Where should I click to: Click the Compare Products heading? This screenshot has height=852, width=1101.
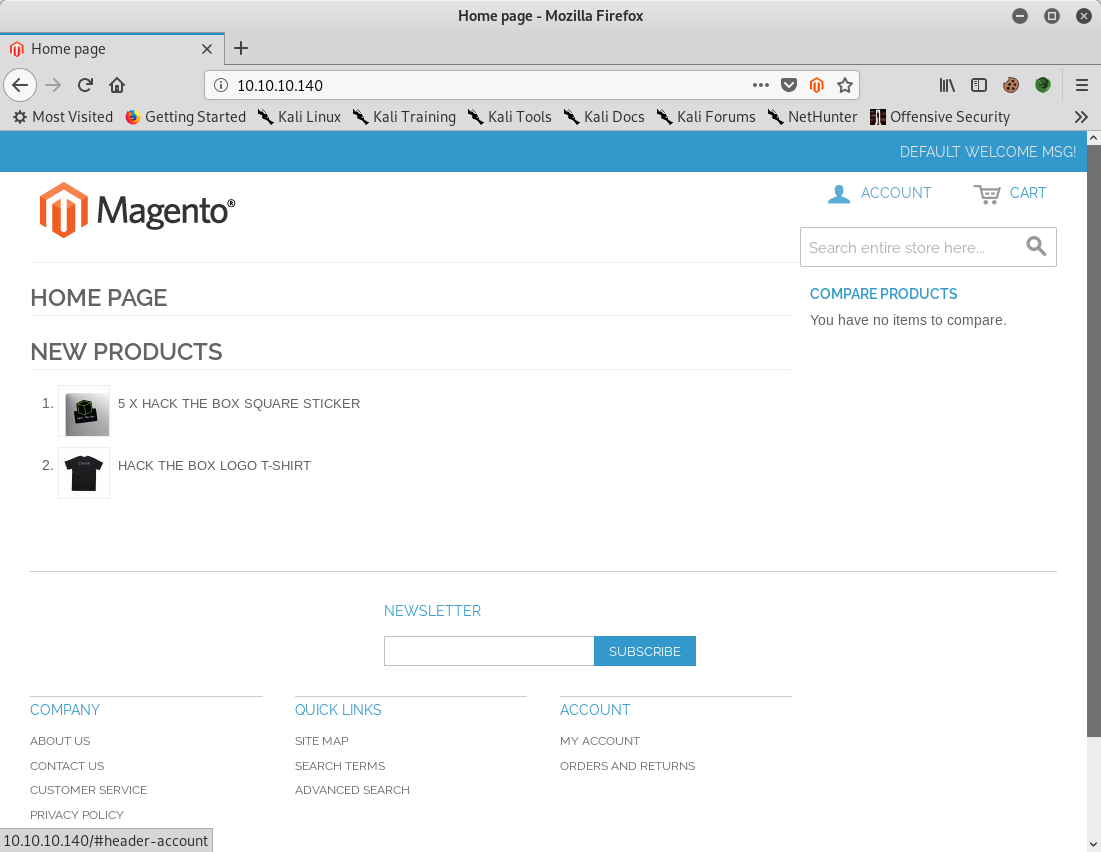click(x=883, y=294)
